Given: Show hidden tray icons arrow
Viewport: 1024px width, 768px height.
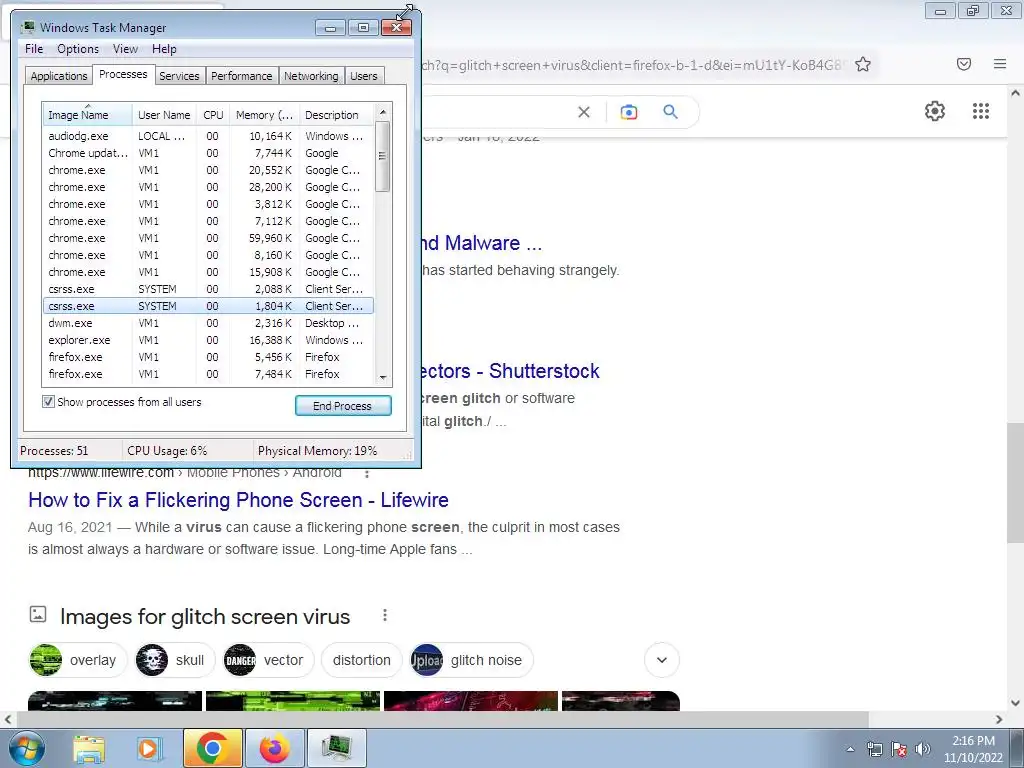Looking at the screenshot, I should point(850,749).
